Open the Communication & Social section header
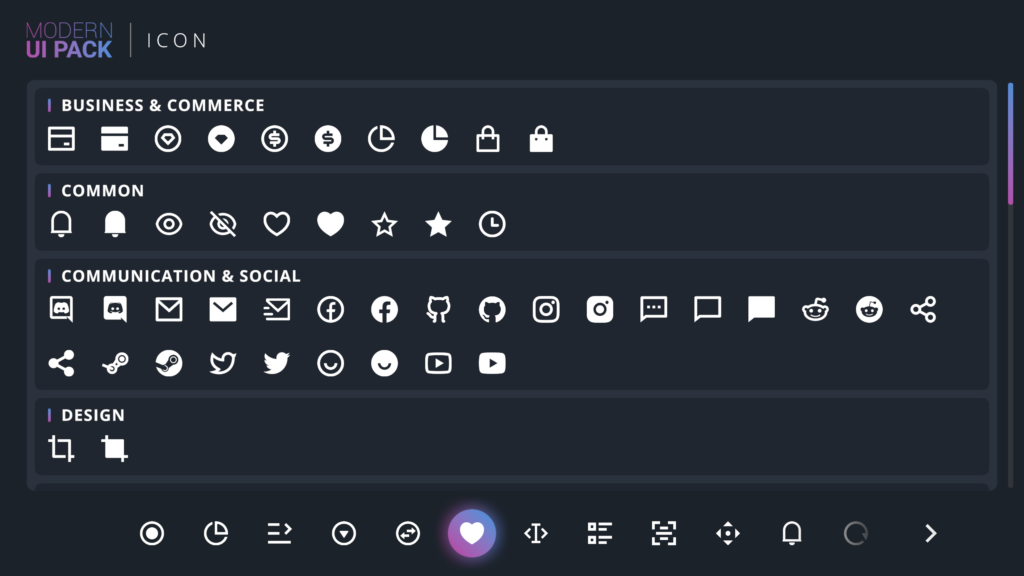This screenshot has height=576, width=1024. tap(180, 276)
